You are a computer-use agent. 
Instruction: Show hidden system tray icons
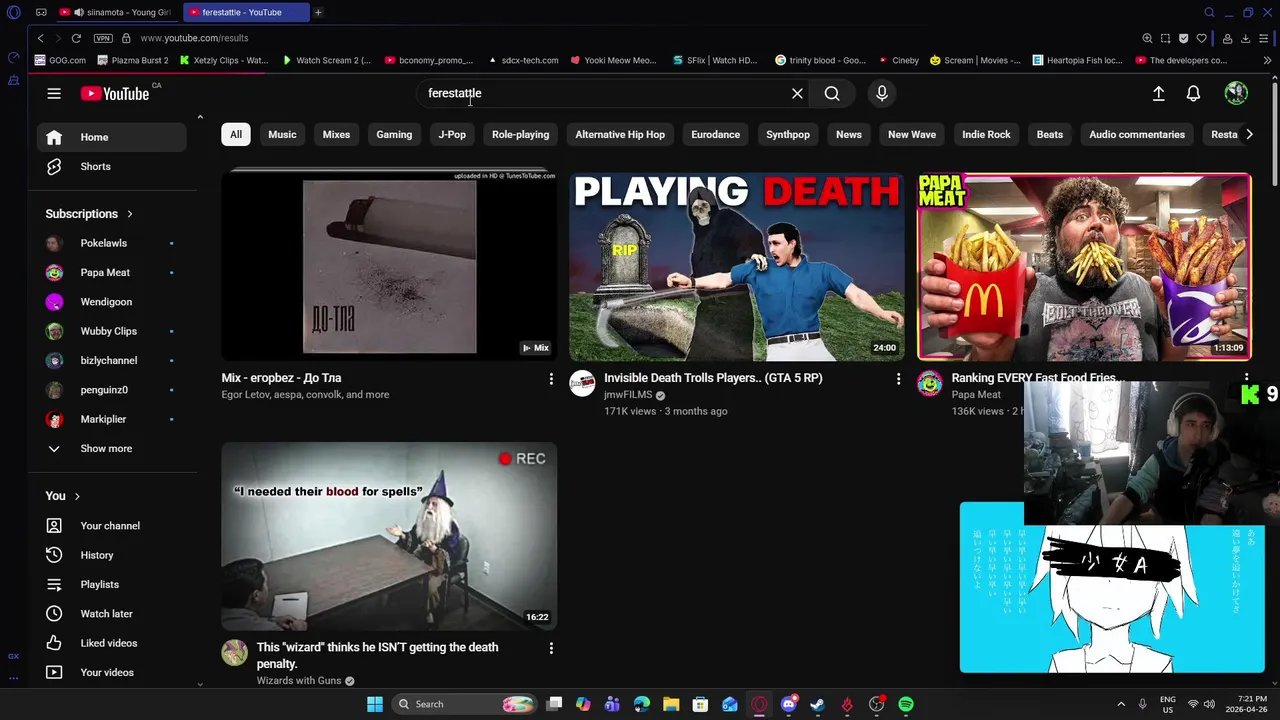pyautogui.click(x=1121, y=704)
